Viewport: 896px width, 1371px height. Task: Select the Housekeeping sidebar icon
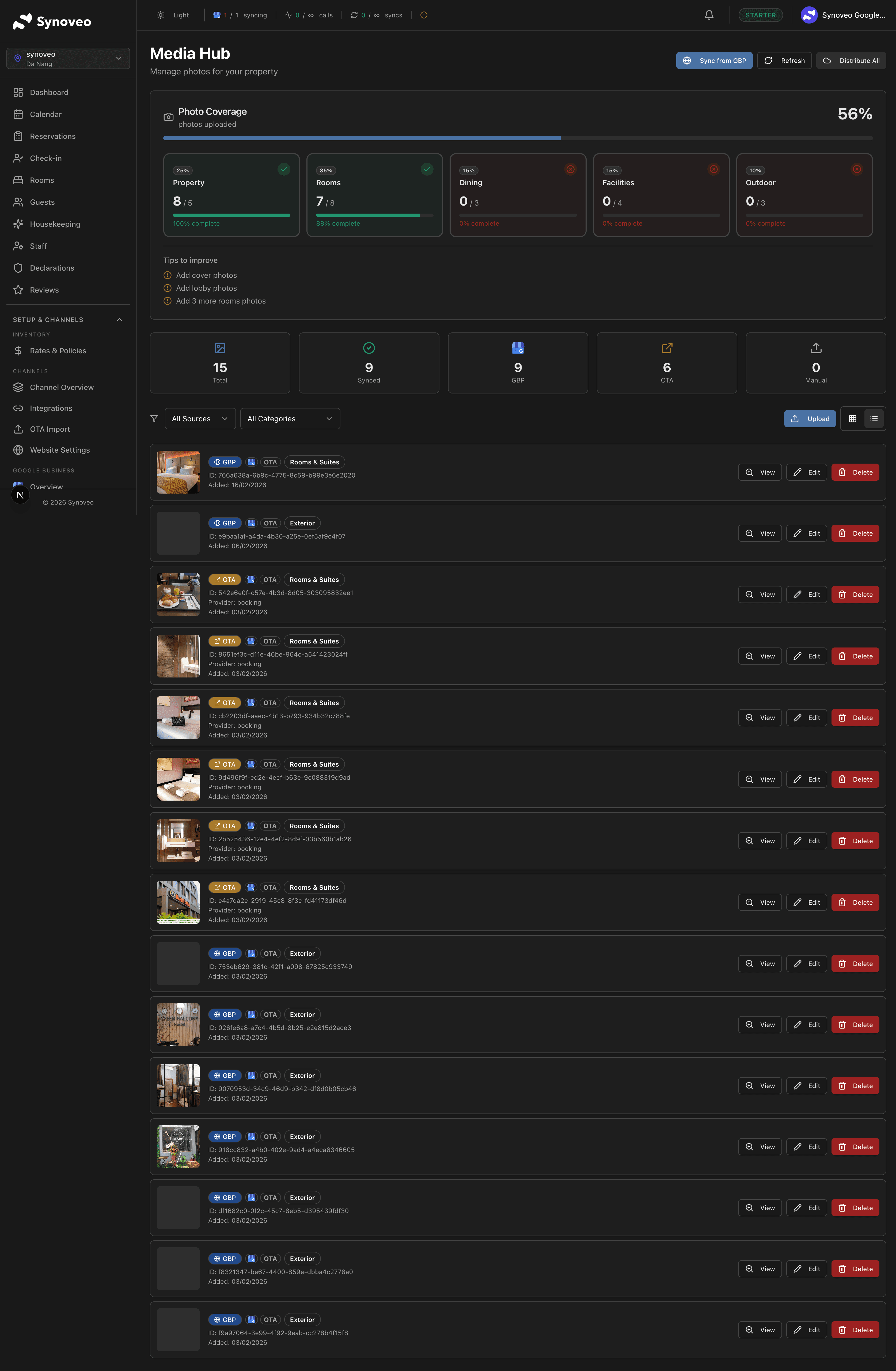tap(18, 224)
